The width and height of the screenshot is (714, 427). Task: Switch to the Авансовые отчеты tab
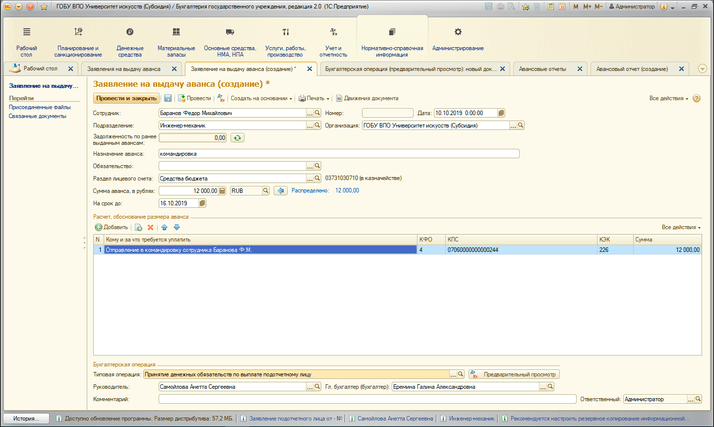coord(545,69)
